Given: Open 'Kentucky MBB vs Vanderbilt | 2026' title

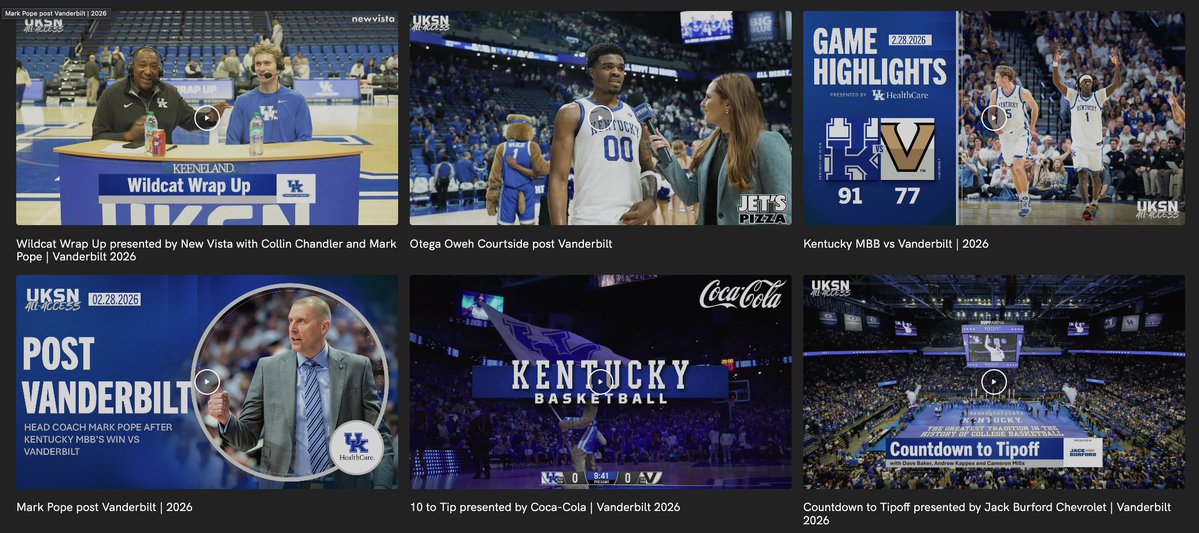Looking at the screenshot, I should [895, 244].
